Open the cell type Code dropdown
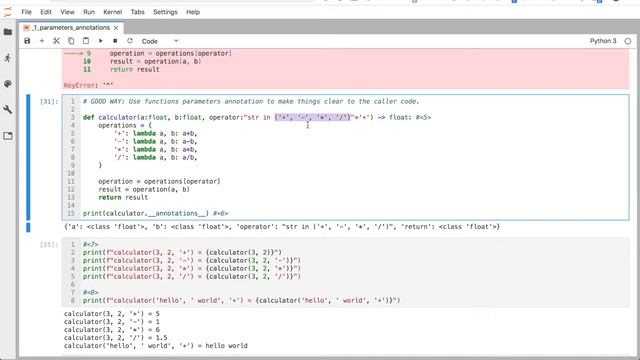The height and width of the screenshot is (360, 640). click(160, 41)
